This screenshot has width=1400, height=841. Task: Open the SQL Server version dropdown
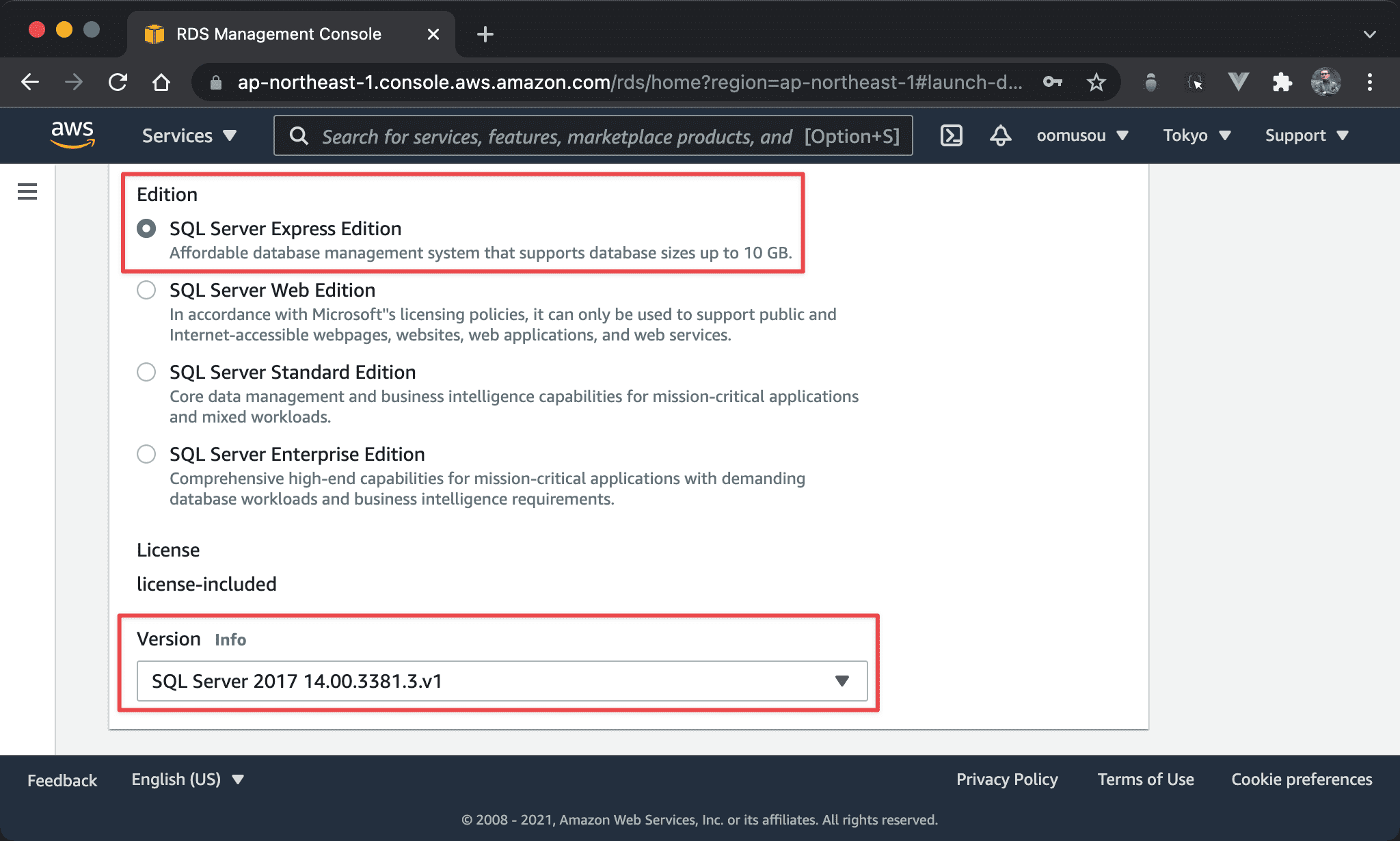pos(502,681)
